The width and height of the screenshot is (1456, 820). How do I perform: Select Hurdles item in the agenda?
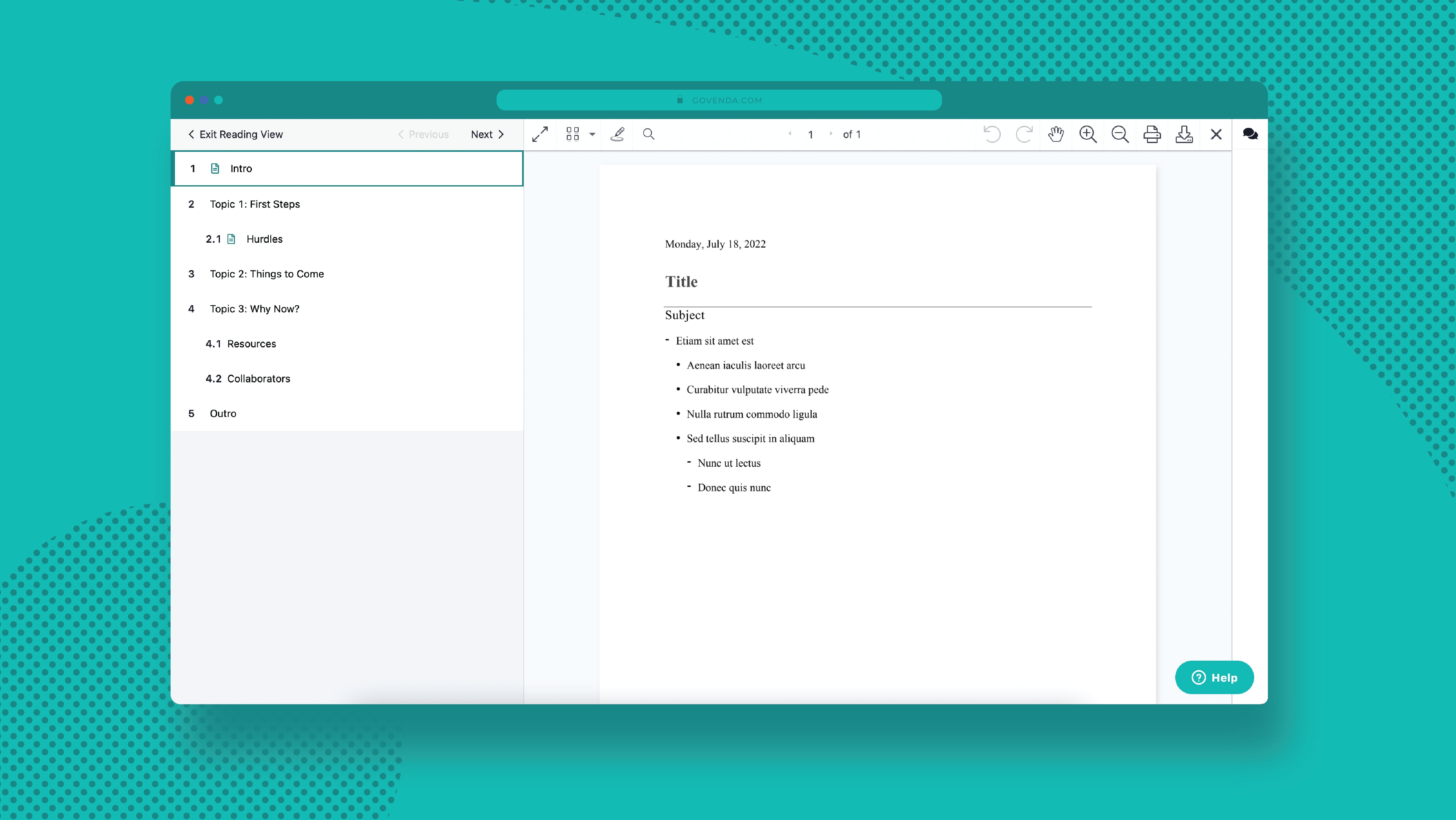click(264, 239)
